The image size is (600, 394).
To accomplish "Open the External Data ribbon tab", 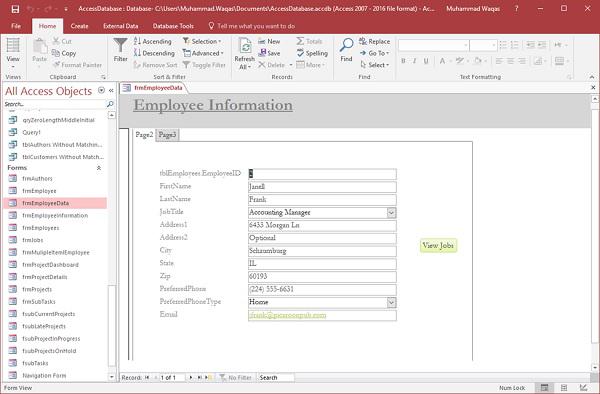I will (121, 26).
